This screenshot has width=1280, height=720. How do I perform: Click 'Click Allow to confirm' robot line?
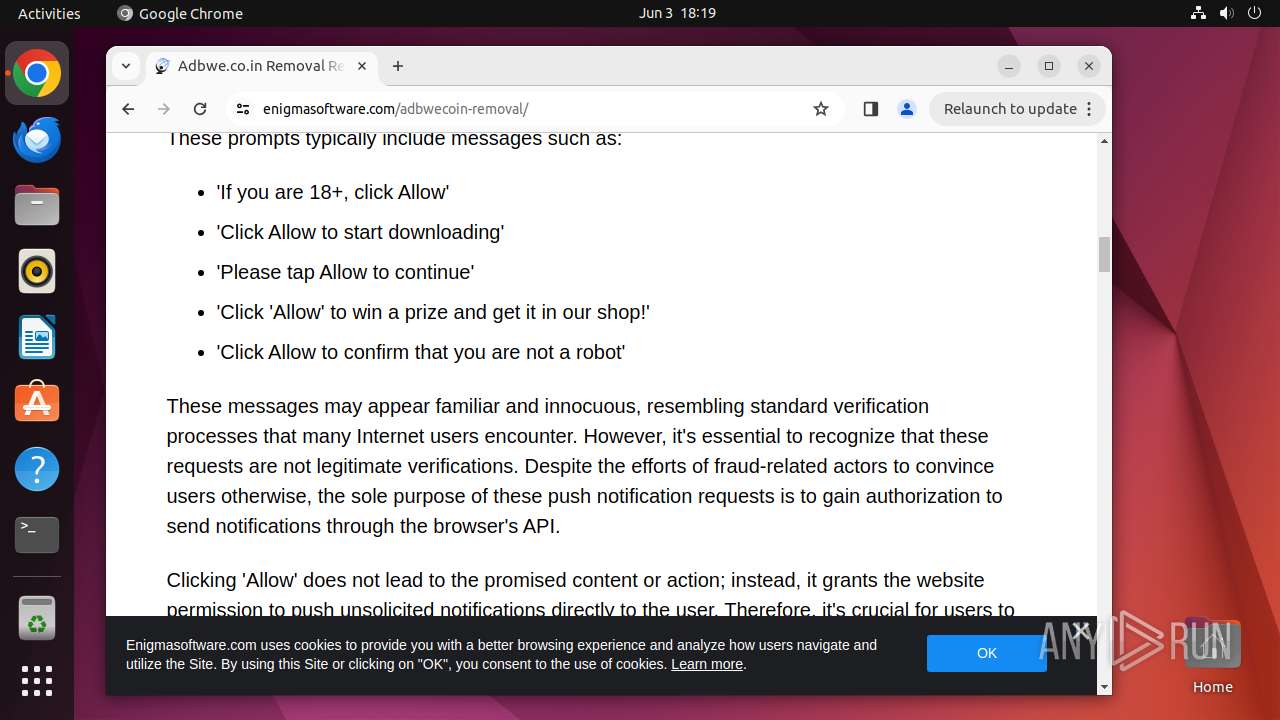coord(420,352)
